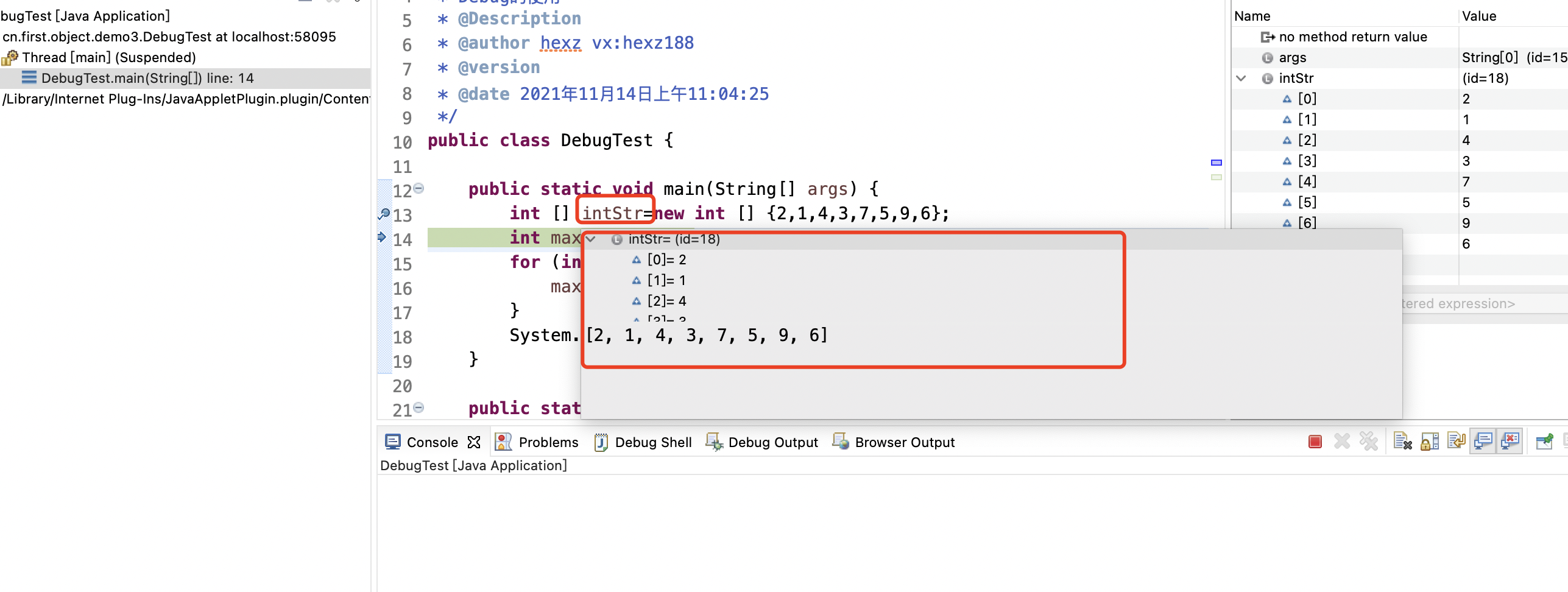This screenshot has width=1568, height=592.
Task: Close the Console view tab
Action: [474, 442]
